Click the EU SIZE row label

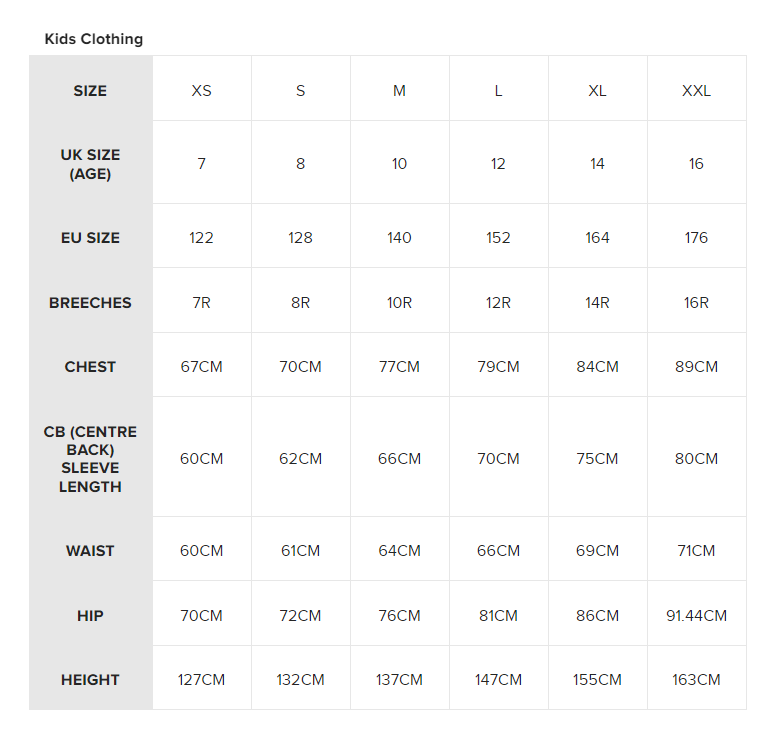point(90,238)
